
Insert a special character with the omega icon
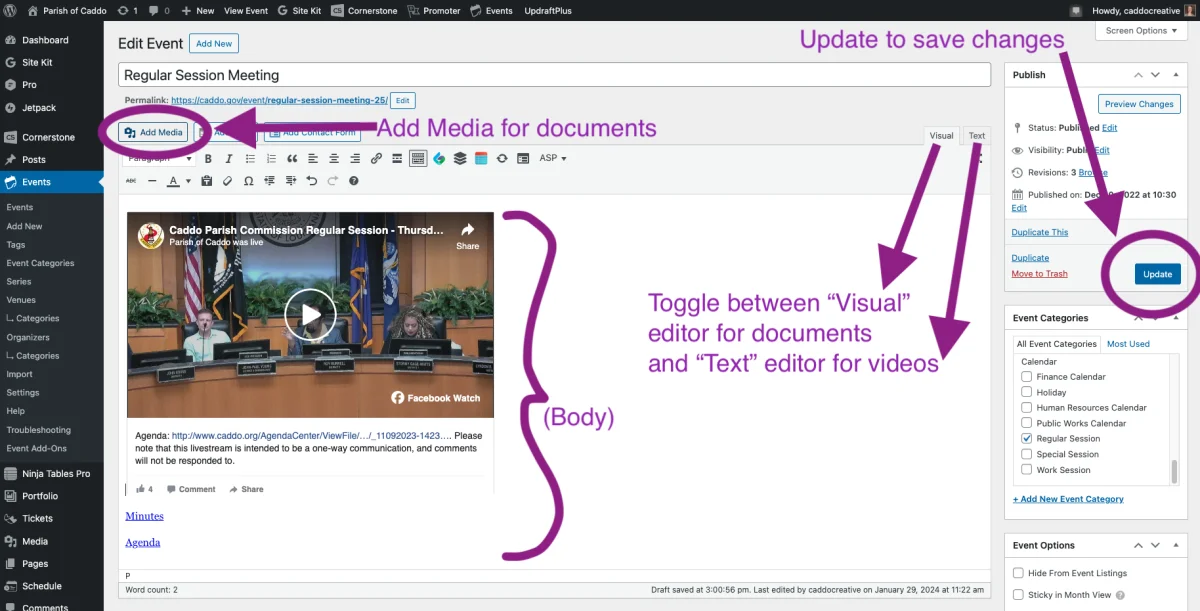coord(248,181)
